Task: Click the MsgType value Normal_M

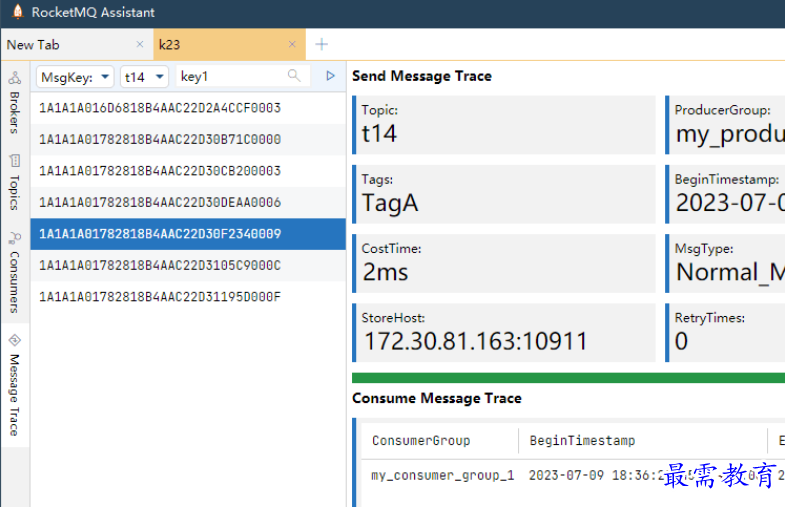Action: 730,272
